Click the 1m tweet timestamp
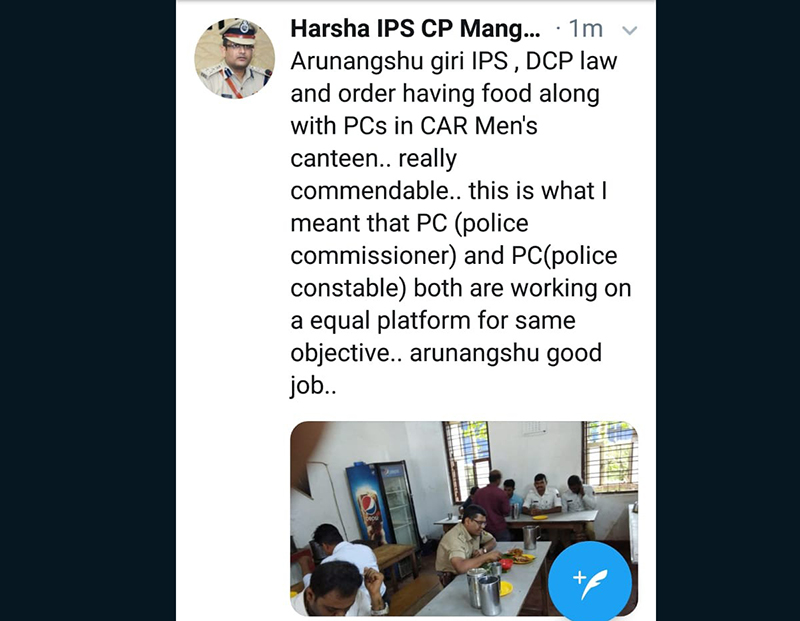Screen dimensions: 800x621 coord(586,31)
